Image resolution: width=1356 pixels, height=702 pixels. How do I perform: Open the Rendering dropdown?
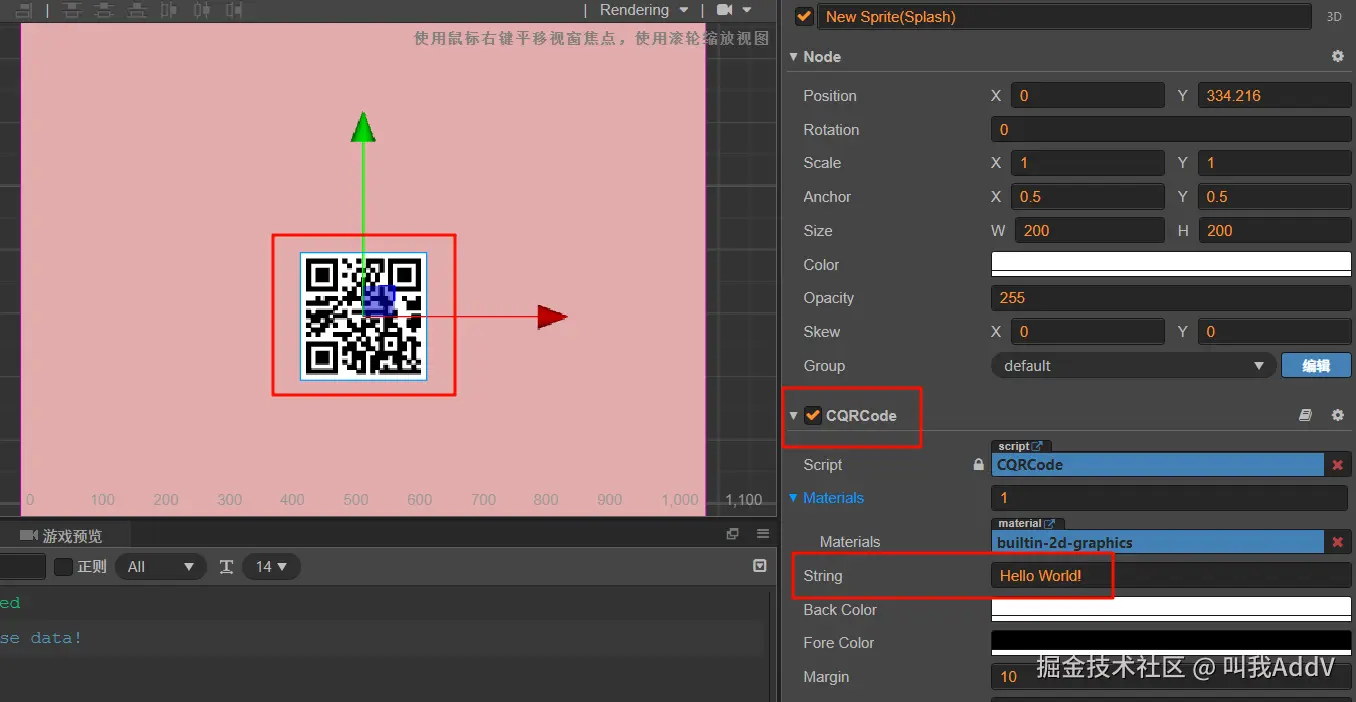click(x=644, y=10)
